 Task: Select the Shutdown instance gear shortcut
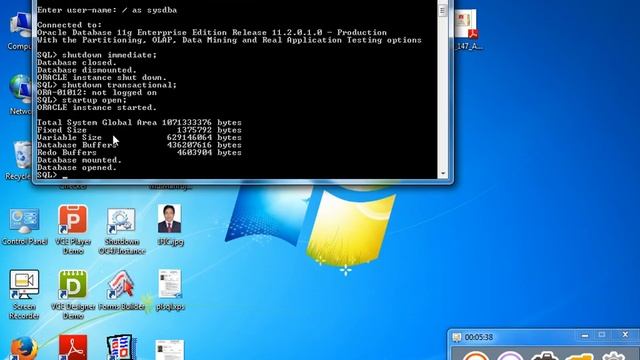[x=122, y=230]
